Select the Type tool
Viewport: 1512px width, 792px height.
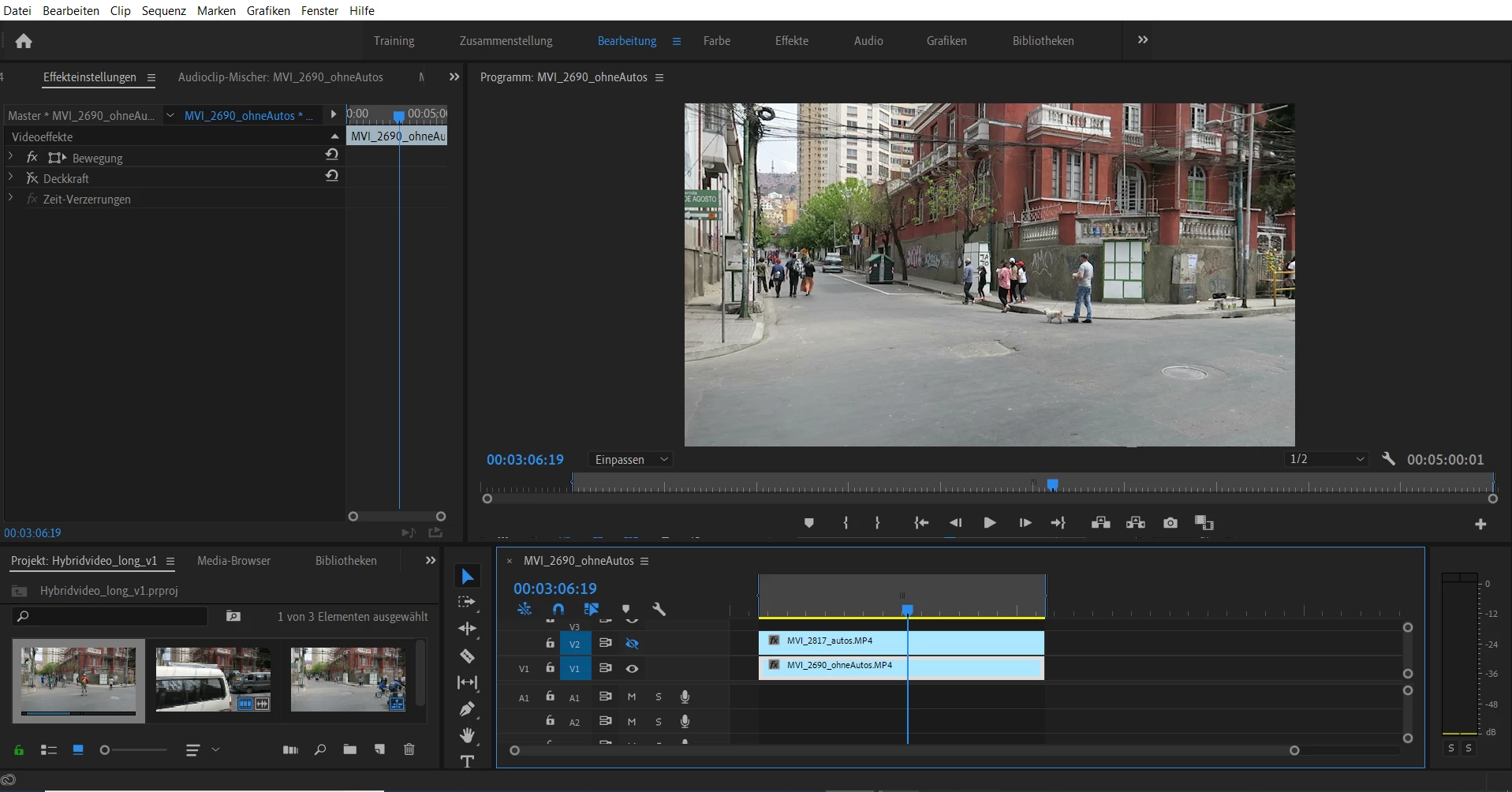(x=467, y=761)
